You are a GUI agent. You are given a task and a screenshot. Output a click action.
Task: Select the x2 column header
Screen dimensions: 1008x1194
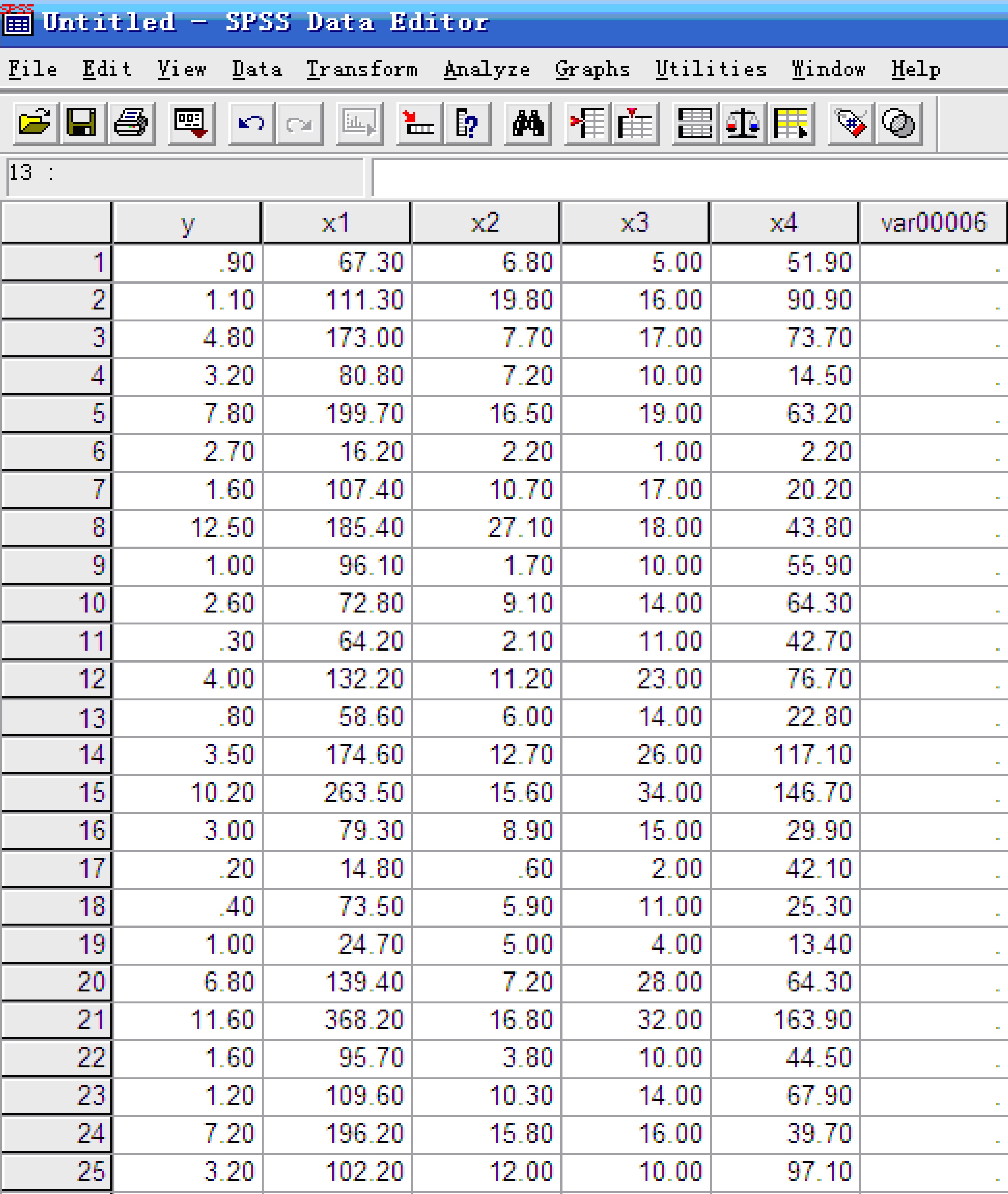tap(486, 222)
